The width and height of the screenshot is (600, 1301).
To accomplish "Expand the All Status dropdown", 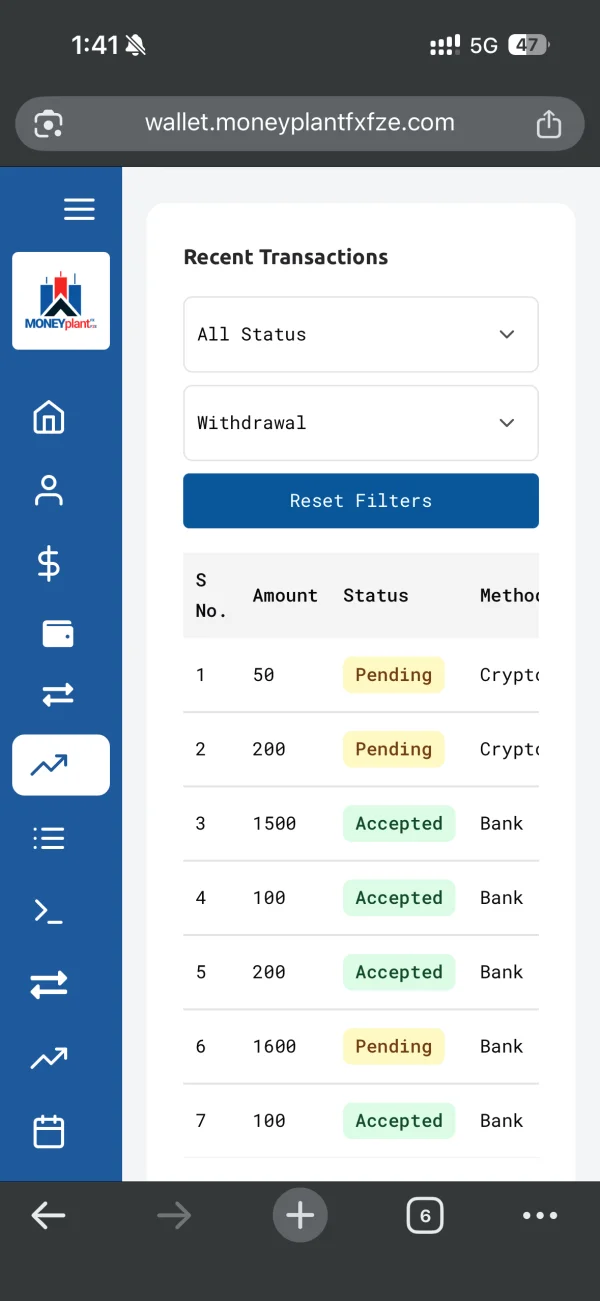I will (x=361, y=334).
